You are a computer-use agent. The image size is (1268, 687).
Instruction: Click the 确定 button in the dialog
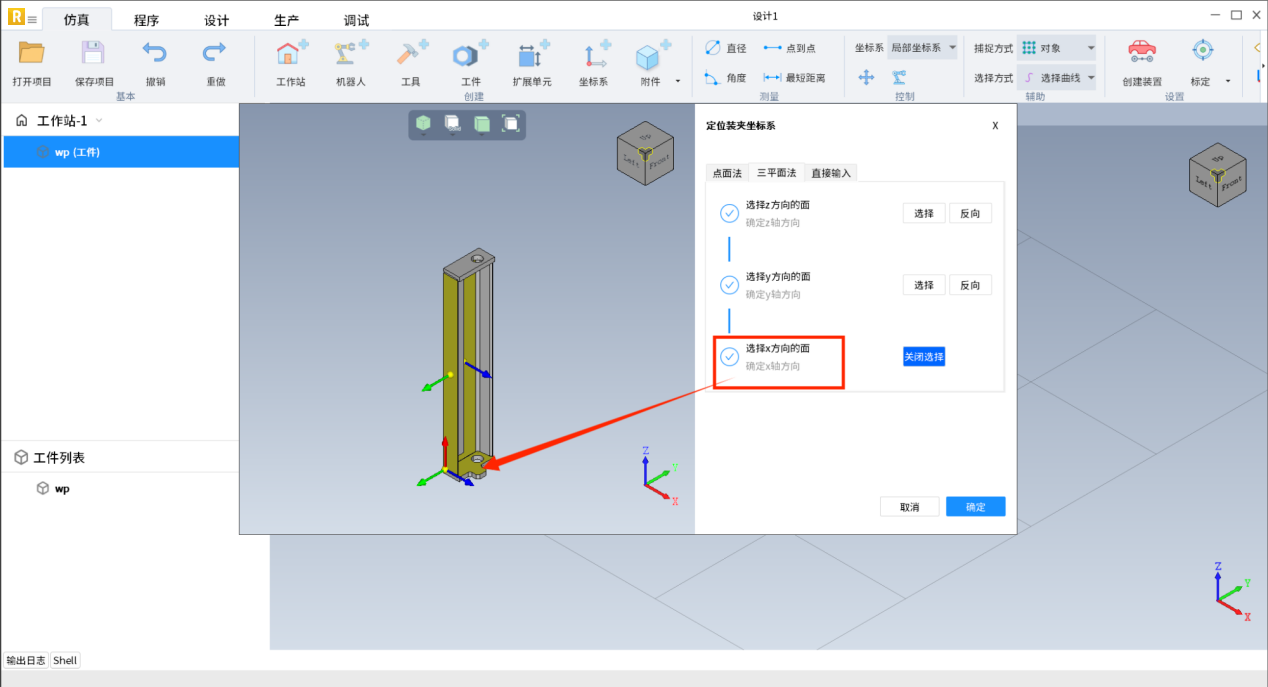pos(975,507)
